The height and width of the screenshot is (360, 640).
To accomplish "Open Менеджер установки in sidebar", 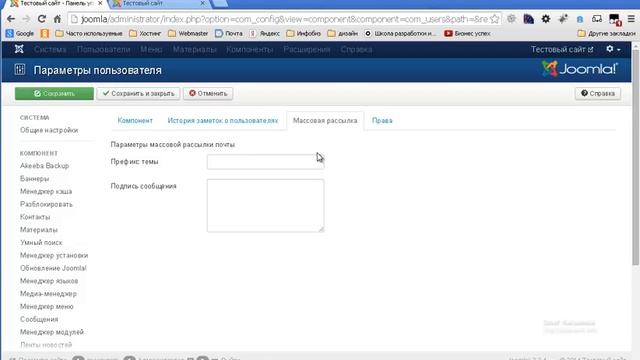I will coord(54,256).
